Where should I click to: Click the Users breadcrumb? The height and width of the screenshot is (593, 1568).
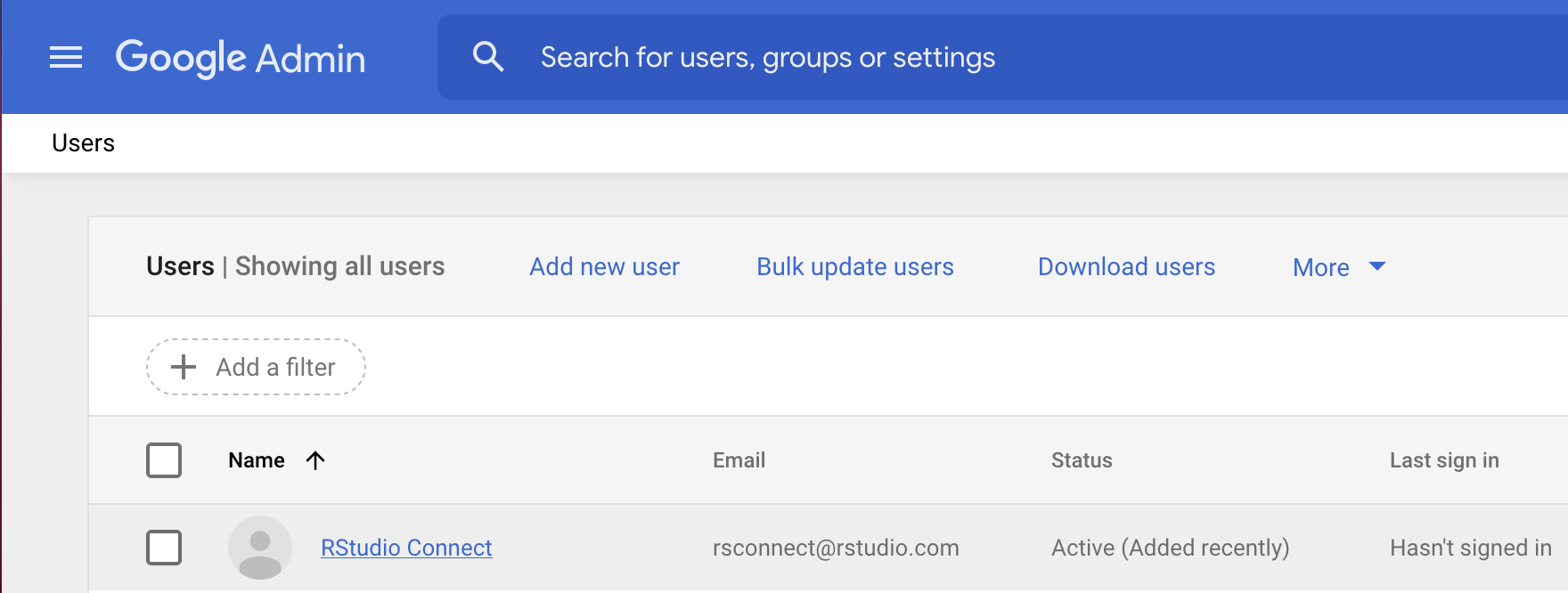(x=83, y=143)
